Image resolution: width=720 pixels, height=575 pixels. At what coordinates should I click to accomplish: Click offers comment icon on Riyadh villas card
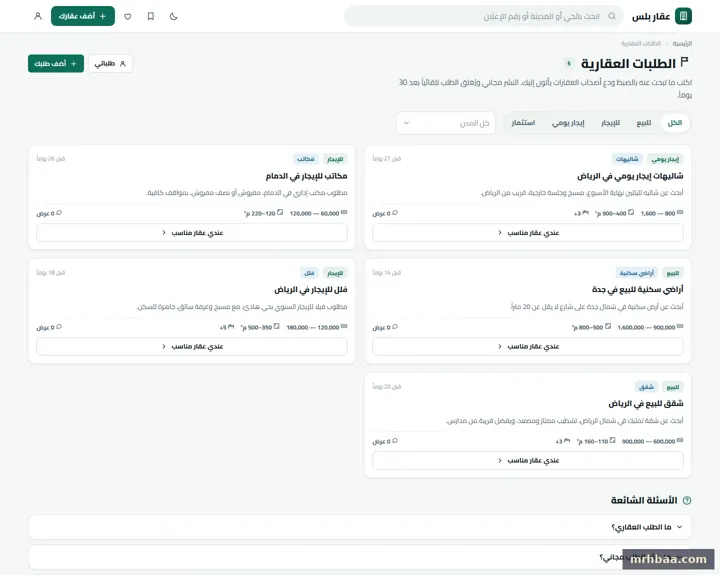coord(59,327)
